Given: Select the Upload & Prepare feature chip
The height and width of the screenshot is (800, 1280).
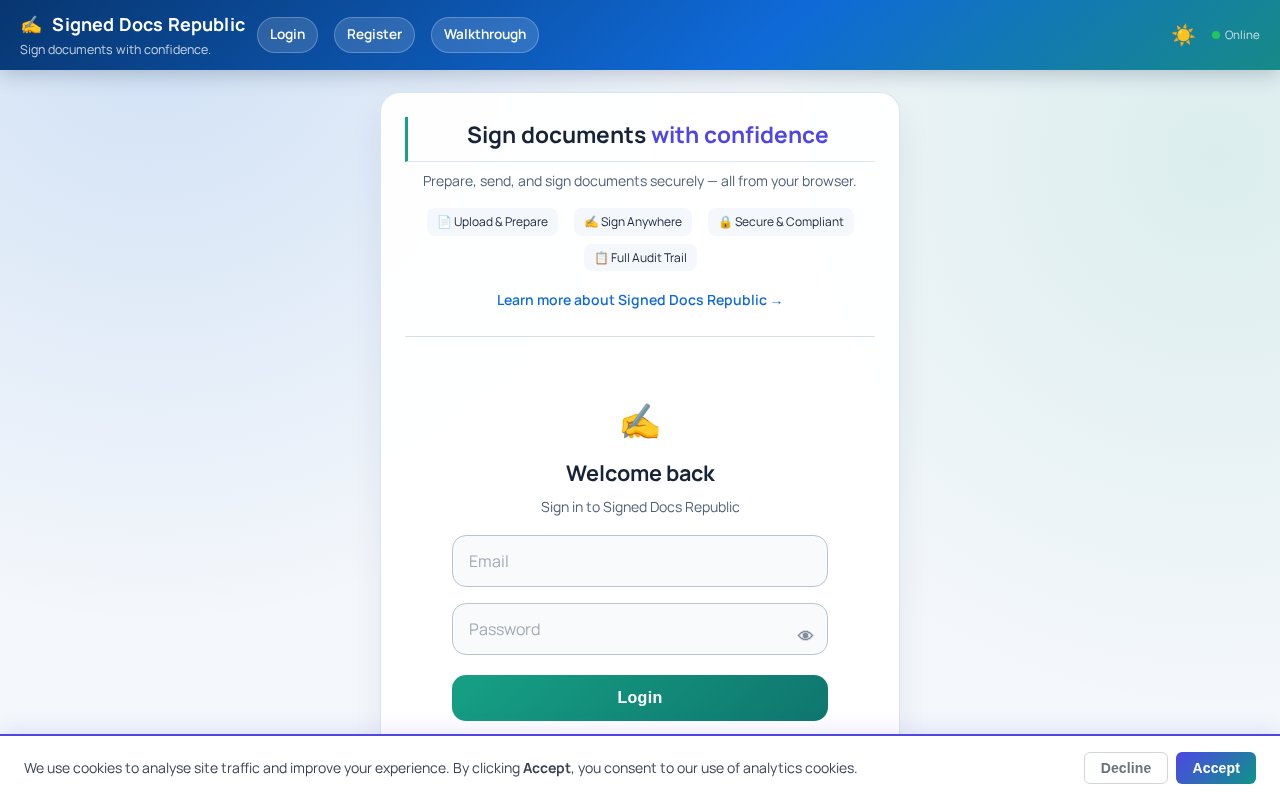Looking at the screenshot, I should point(493,222).
